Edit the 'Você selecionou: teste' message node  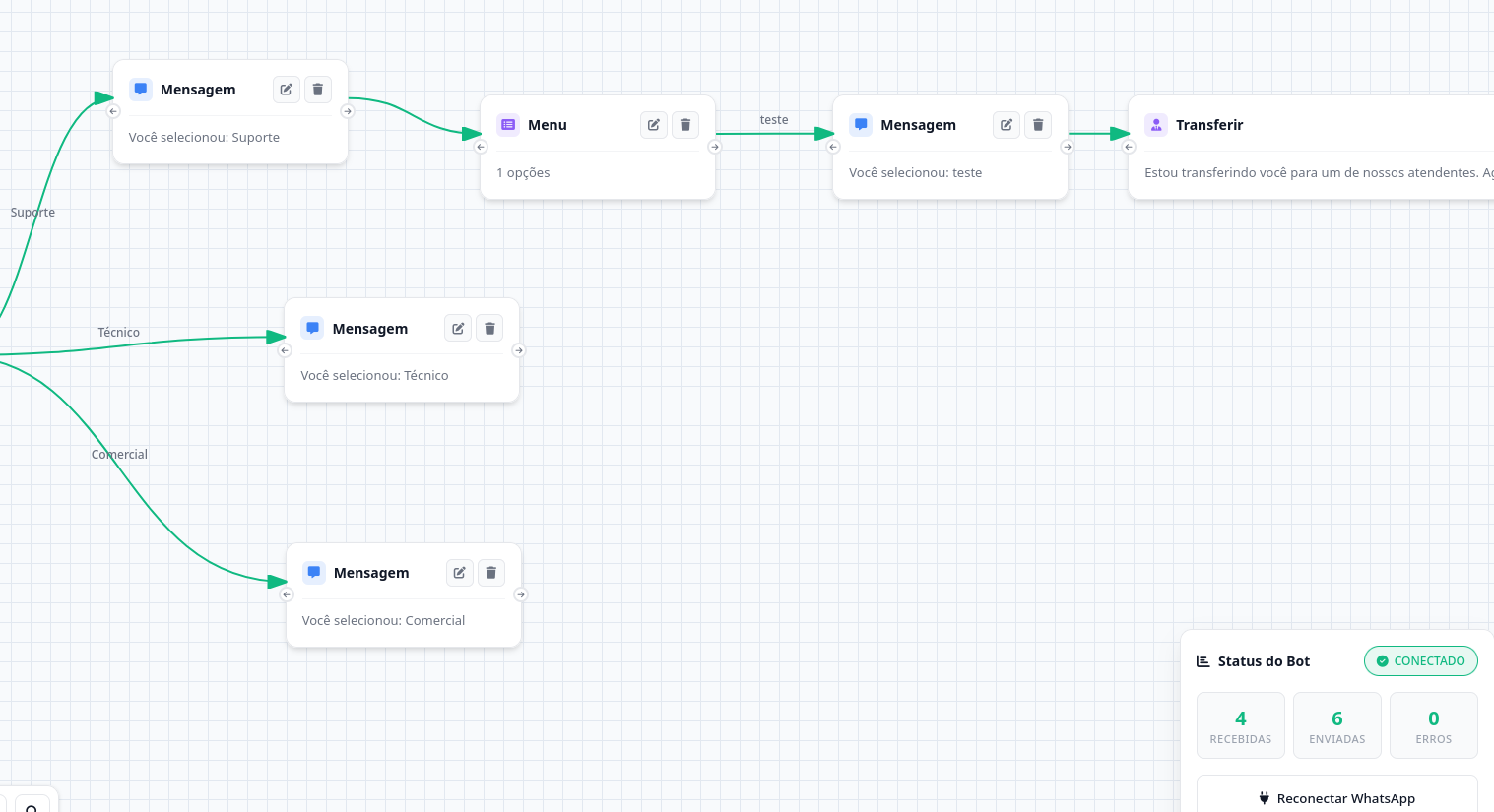click(x=1007, y=125)
